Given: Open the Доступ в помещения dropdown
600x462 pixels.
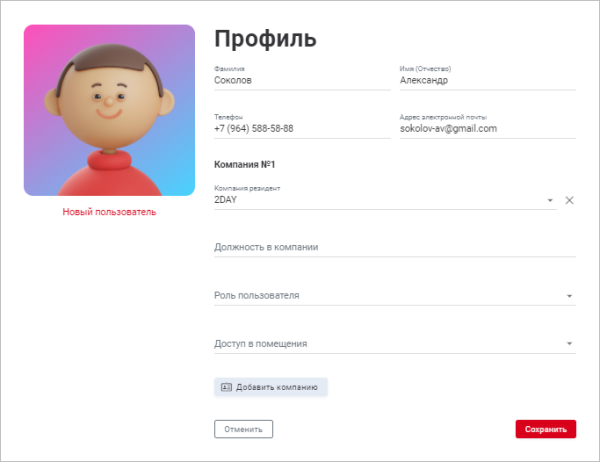Looking at the screenshot, I should tap(395, 344).
